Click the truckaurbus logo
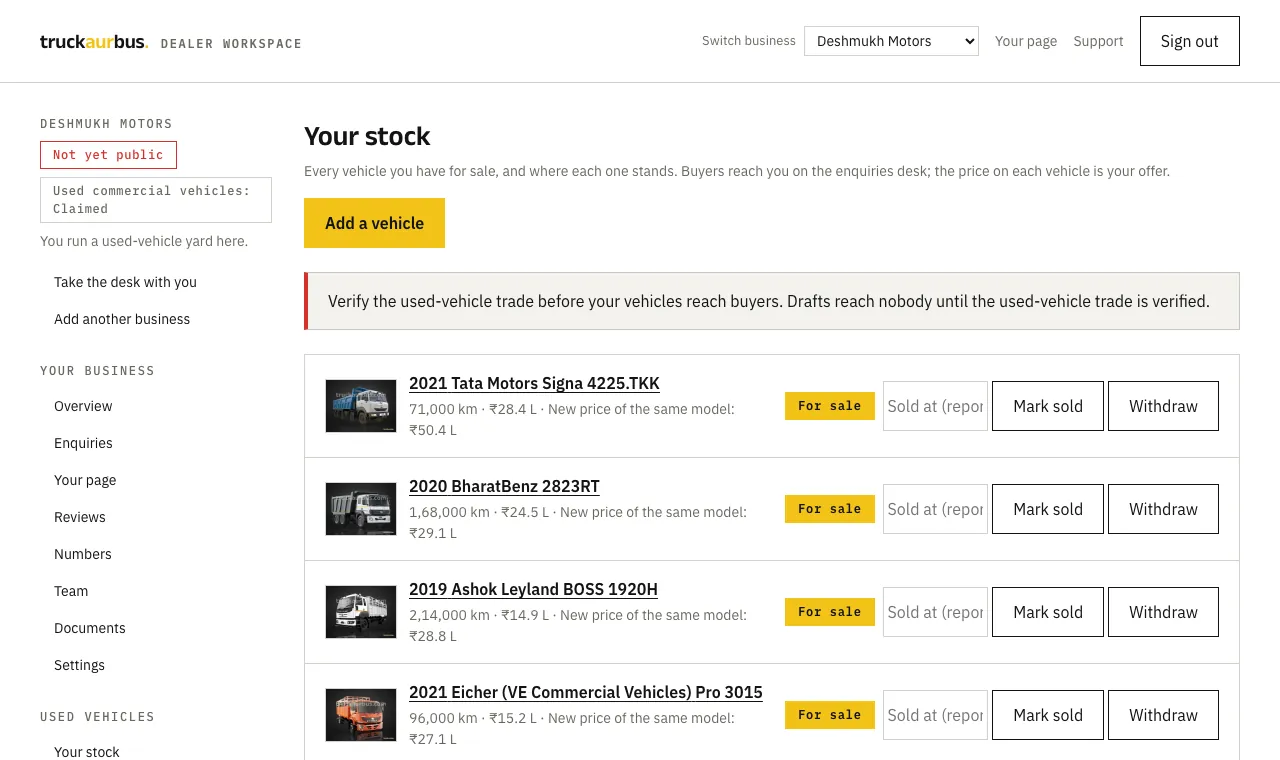 [x=94, y=42]
